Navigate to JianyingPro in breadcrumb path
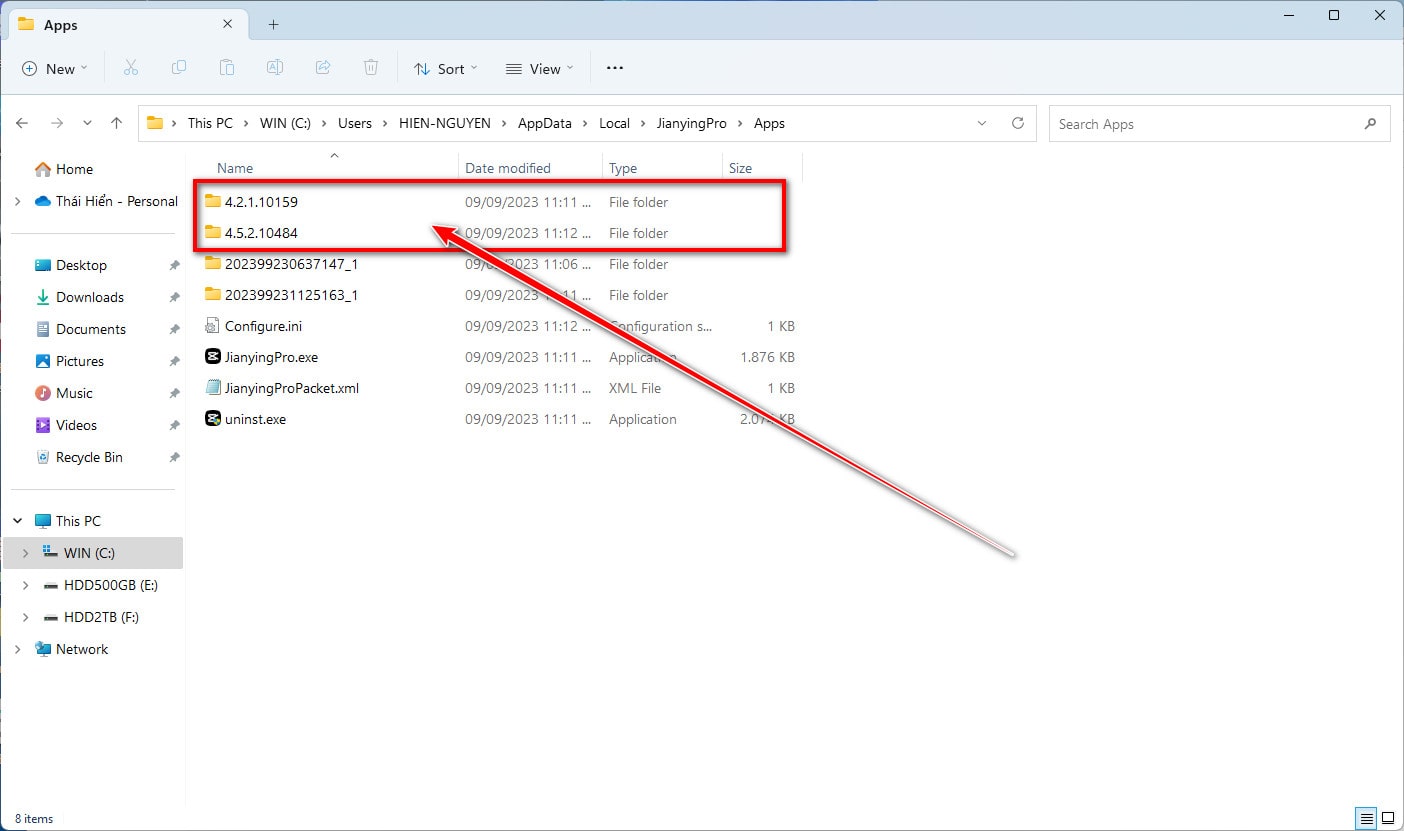 (692, 123)
